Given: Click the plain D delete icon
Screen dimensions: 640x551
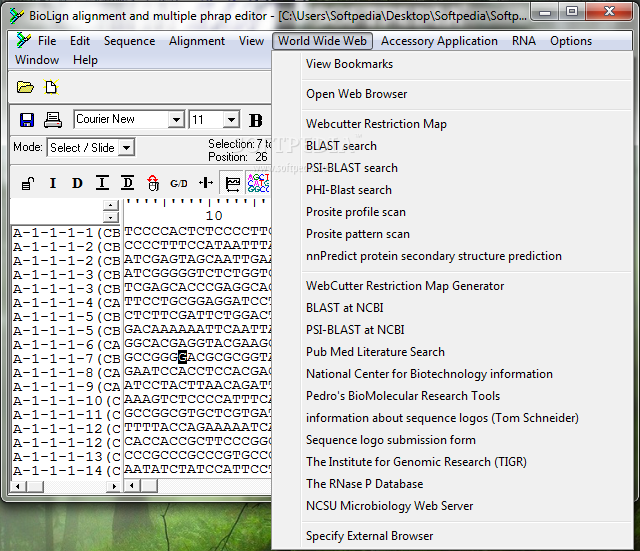Looking at the screenshot, I should coord(77,183).
